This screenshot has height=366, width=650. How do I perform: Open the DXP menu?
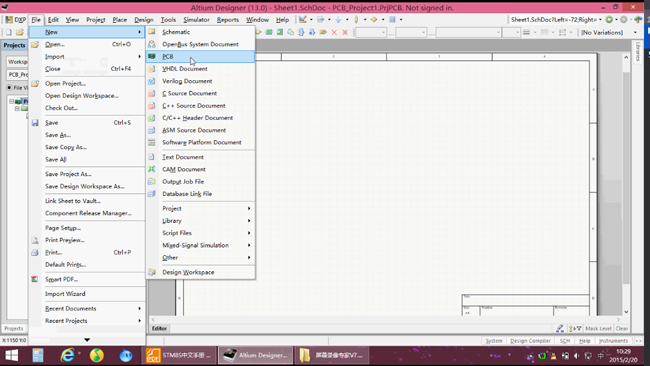pyautogui.click(x=16, y=19)
